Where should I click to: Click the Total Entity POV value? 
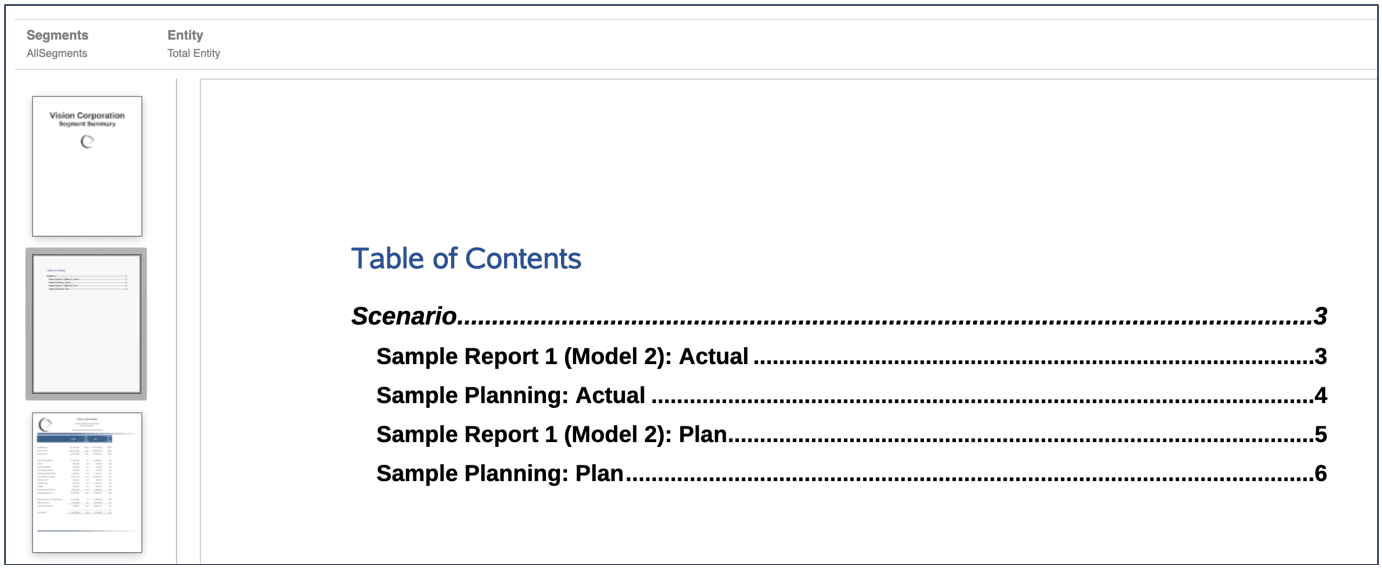point(194,53)
